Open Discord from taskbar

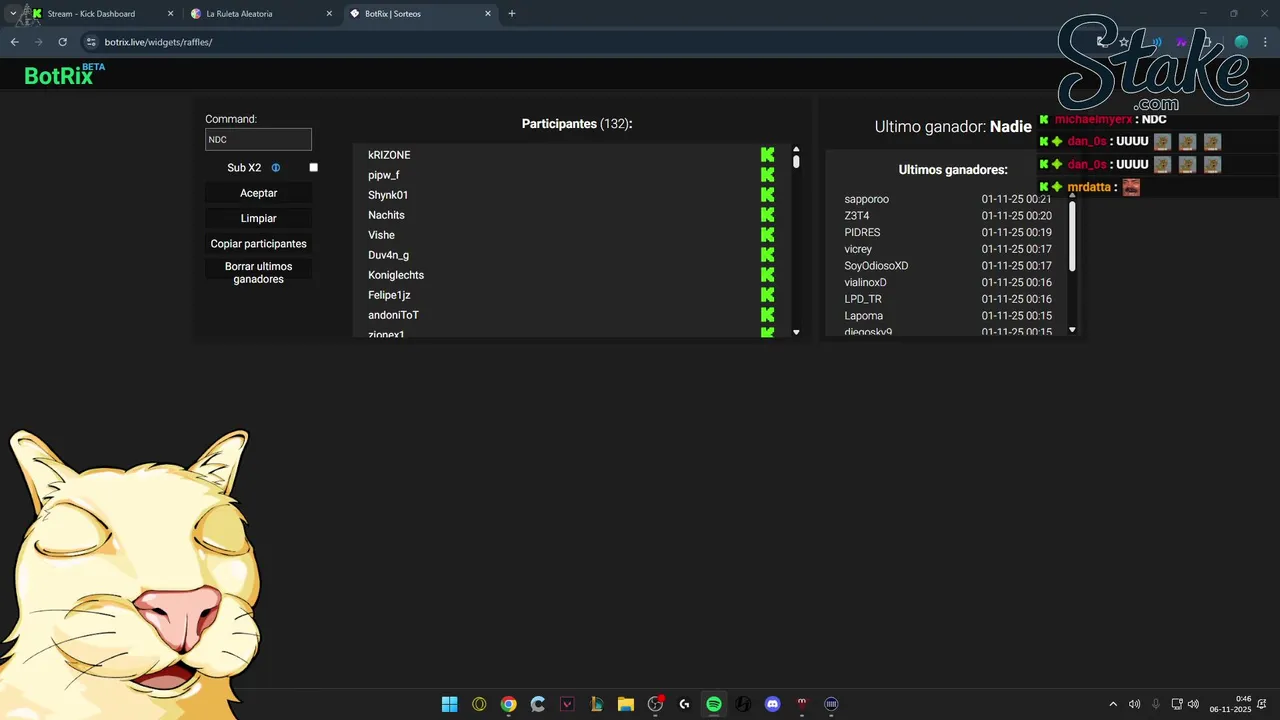click(x=772, y=704)
